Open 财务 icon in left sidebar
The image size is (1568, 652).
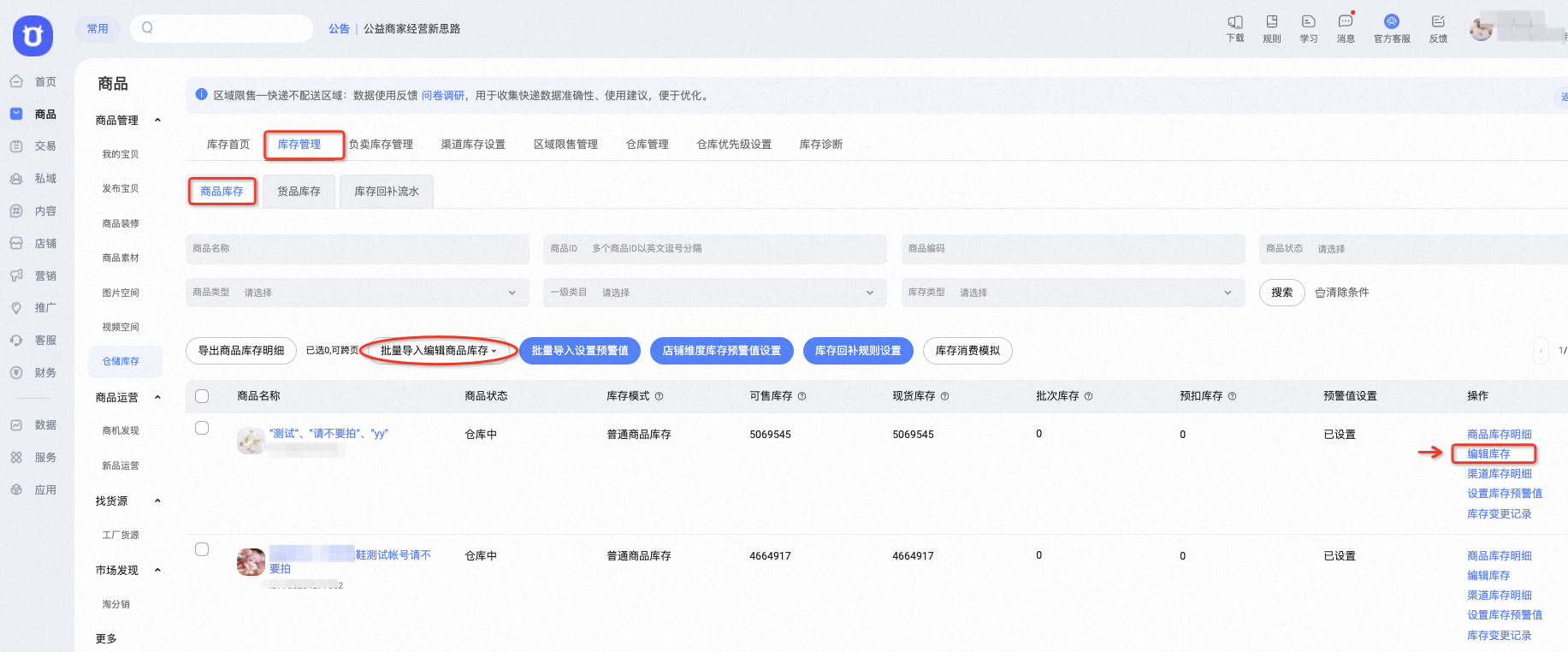point(16,372)
